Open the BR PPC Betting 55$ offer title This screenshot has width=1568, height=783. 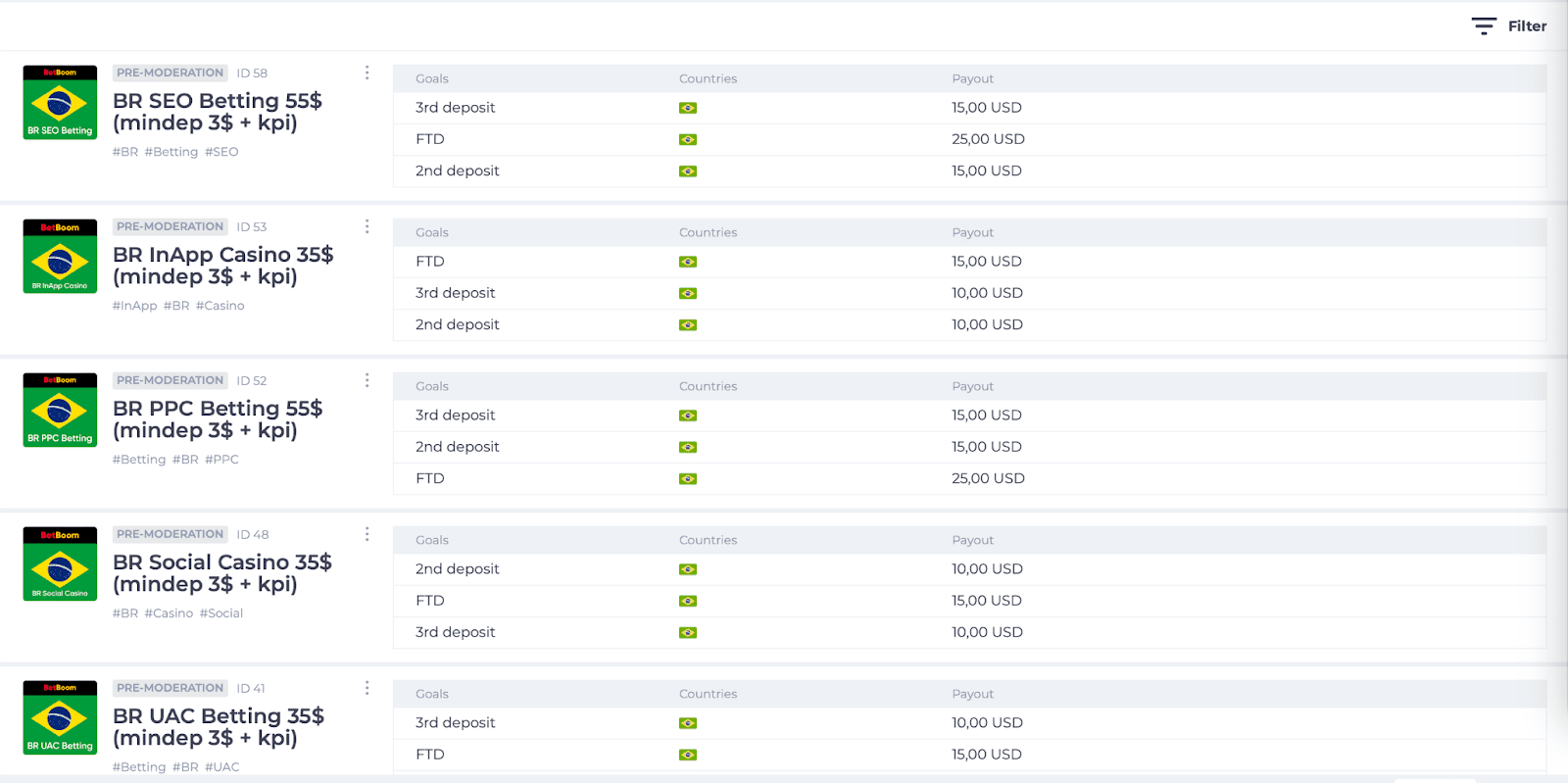coord(218,419)
